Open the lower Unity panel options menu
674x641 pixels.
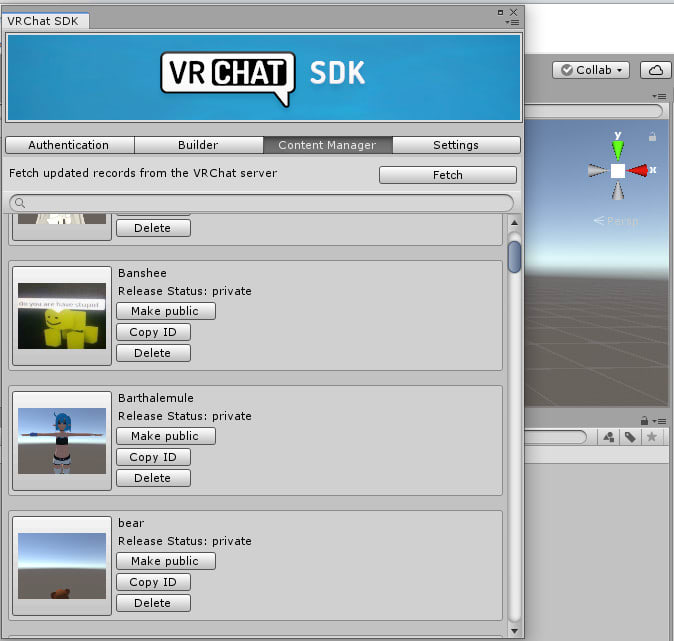pos(659,421)
